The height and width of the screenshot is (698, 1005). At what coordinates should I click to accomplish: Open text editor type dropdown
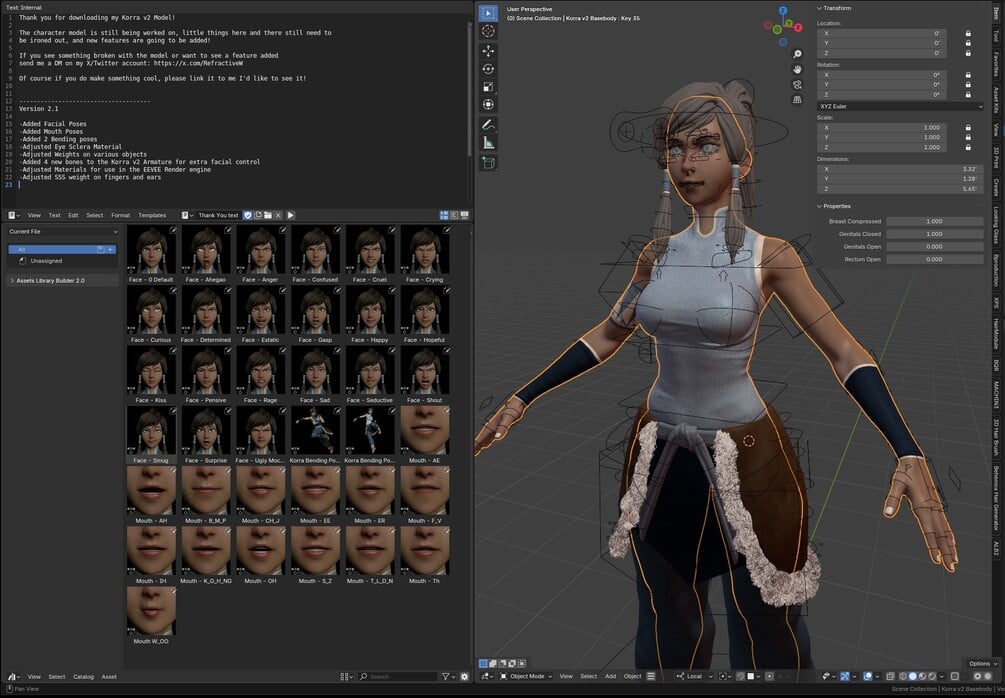[14, 215]
